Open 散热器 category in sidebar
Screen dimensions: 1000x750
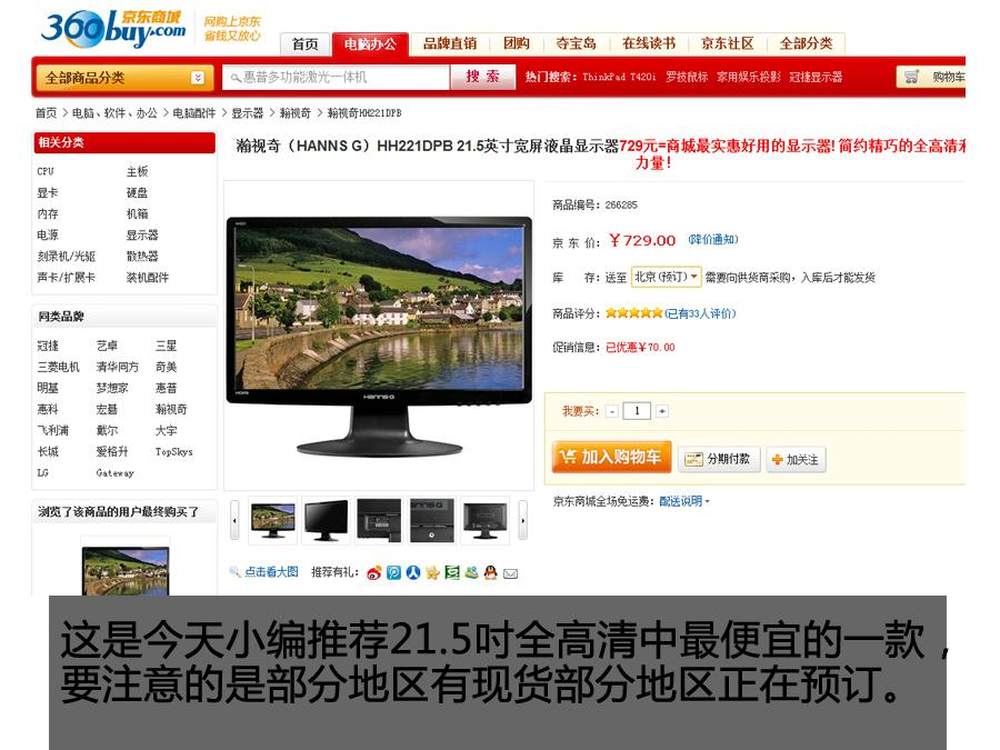pos(142,256)
